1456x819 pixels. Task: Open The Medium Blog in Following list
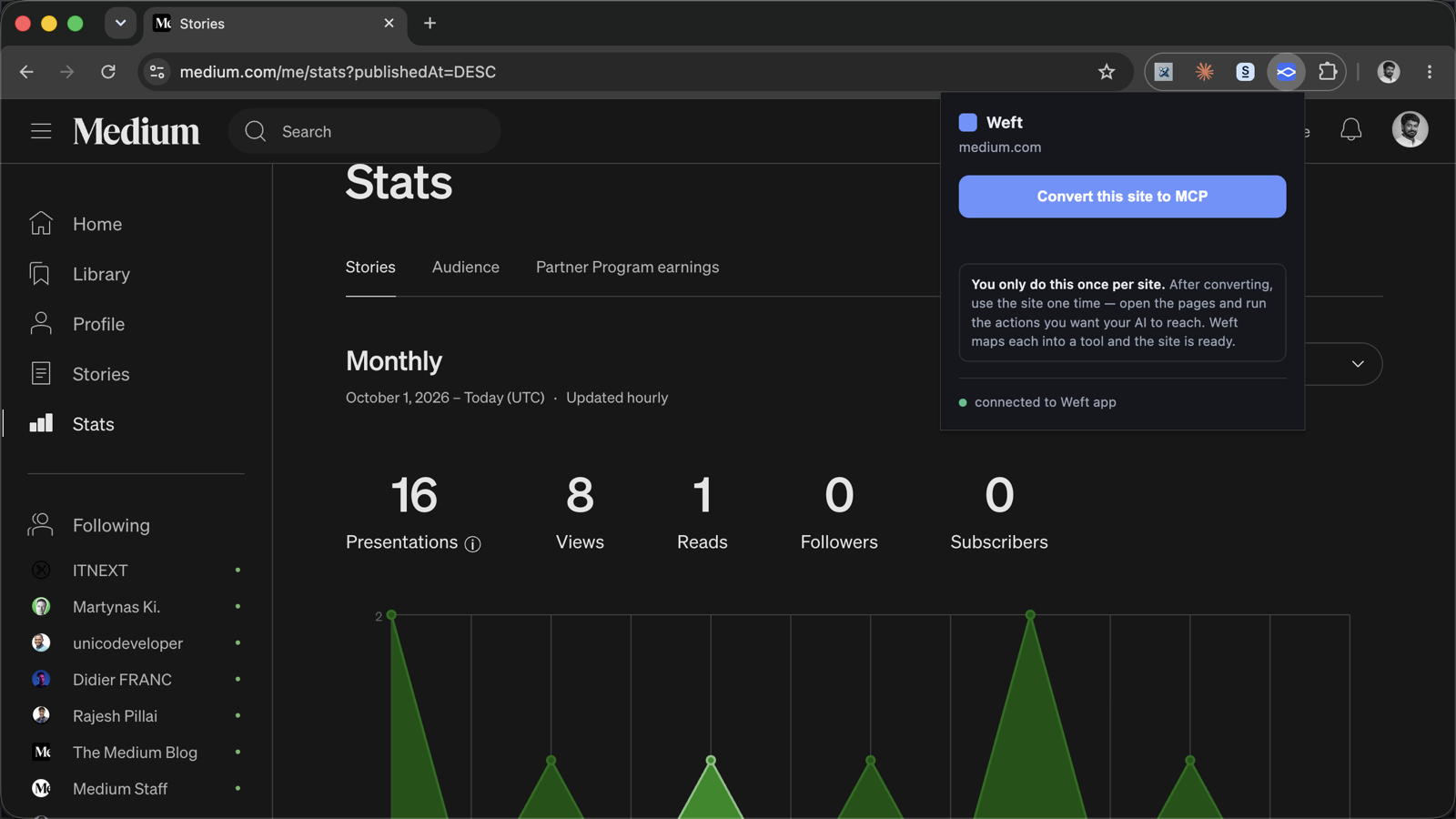(x=136, y=753)
